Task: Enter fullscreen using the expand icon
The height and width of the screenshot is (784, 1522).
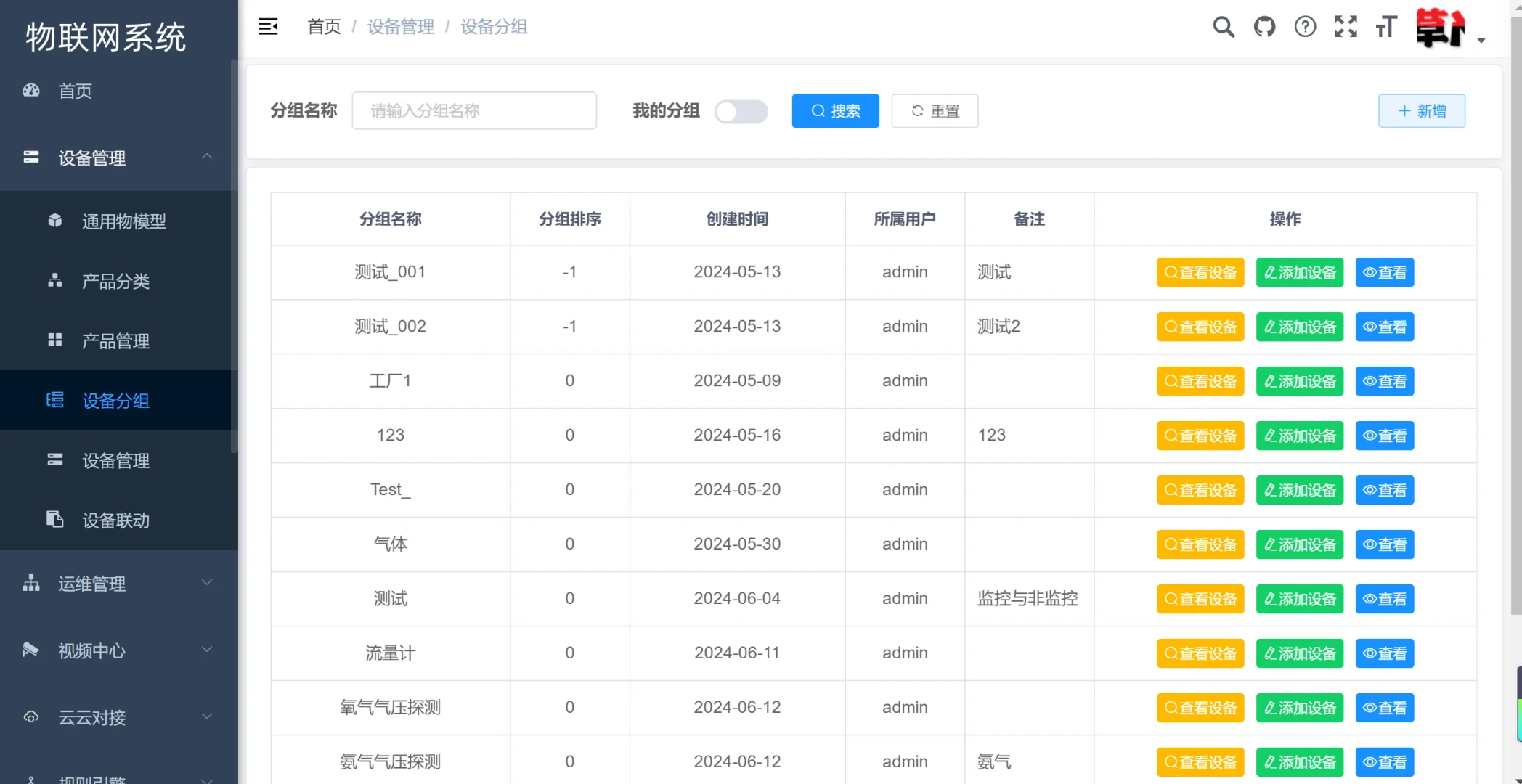Action: click(1346, 27)
